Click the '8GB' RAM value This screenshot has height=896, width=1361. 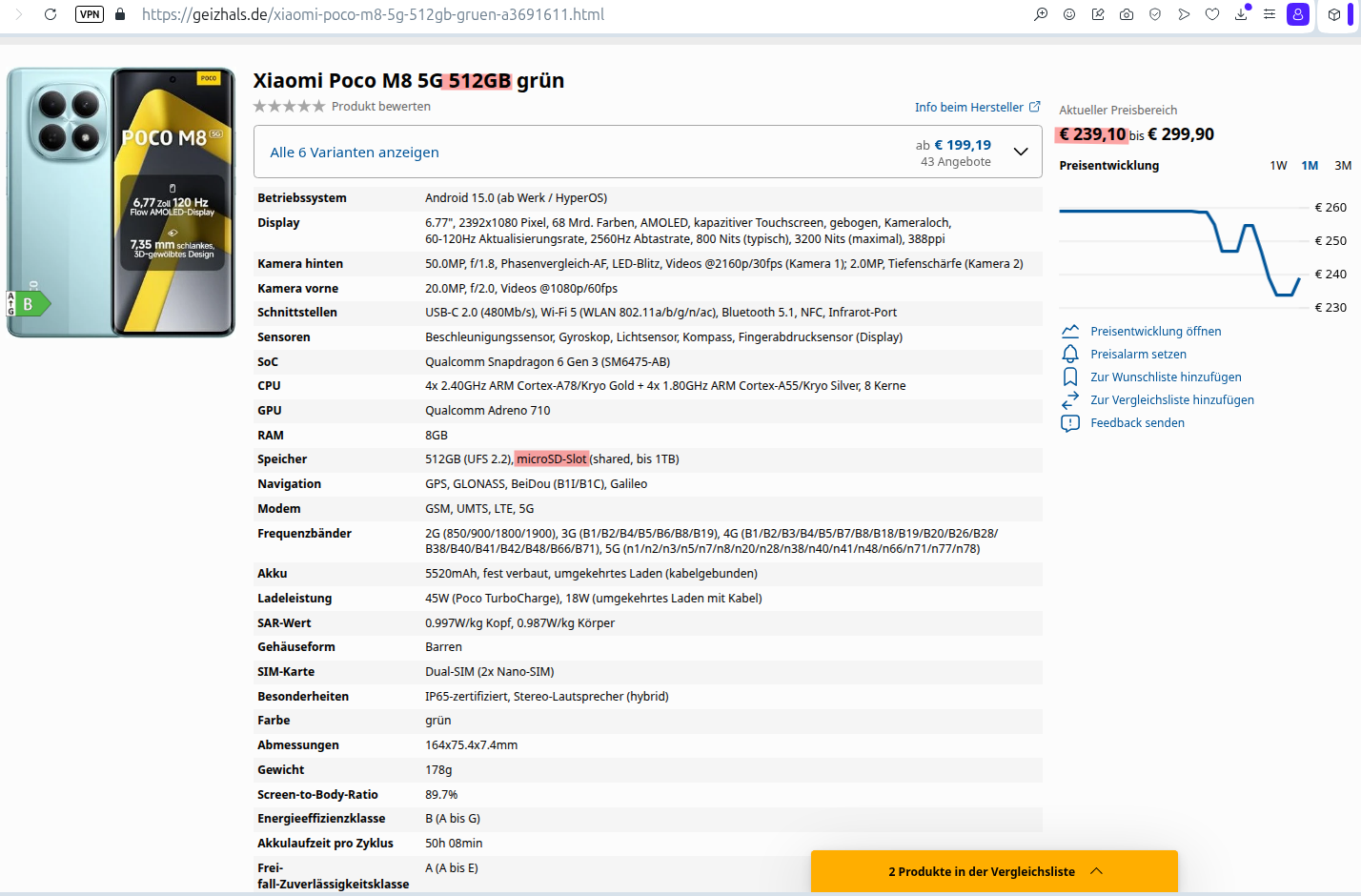point(437,436)
